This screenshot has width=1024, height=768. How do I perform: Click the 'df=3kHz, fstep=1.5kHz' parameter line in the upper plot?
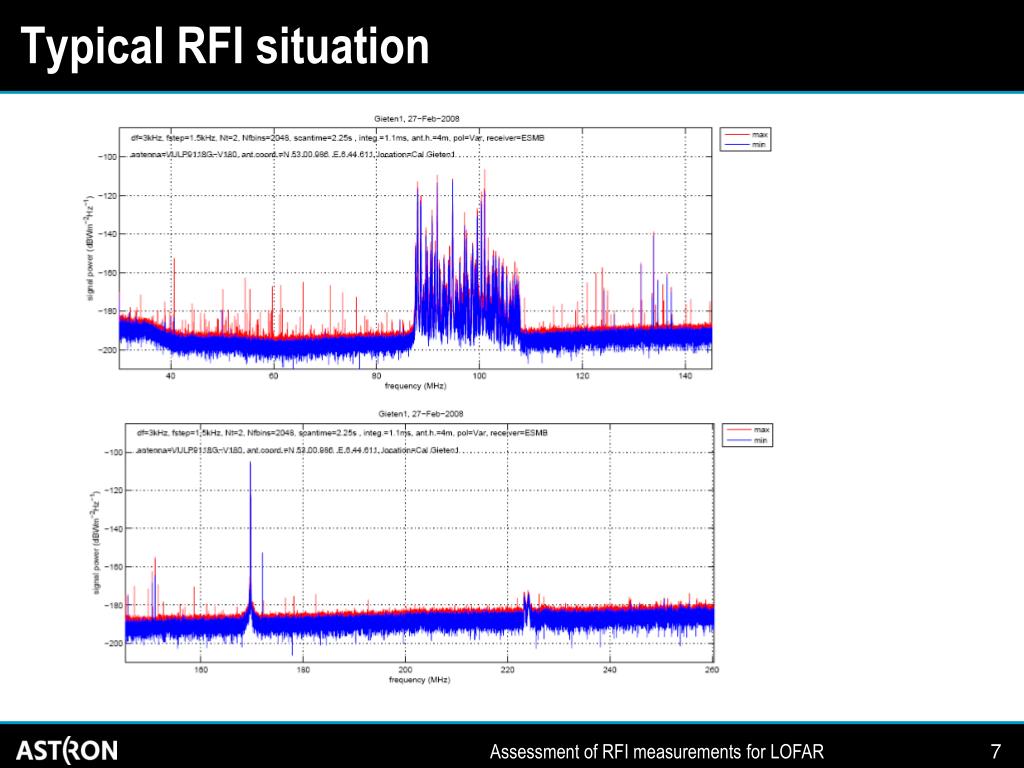pyautogui.click(x=338, y=138)
